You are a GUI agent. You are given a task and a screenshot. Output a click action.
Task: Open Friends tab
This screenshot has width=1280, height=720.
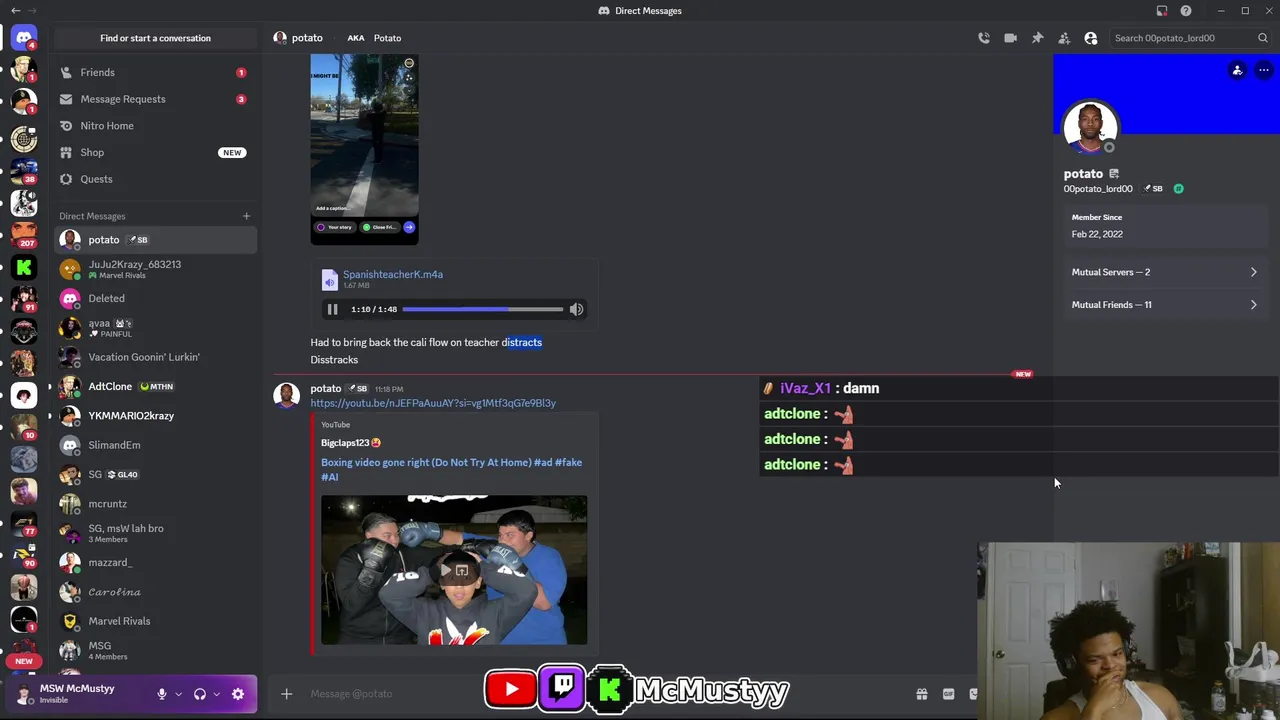(155, 72)
